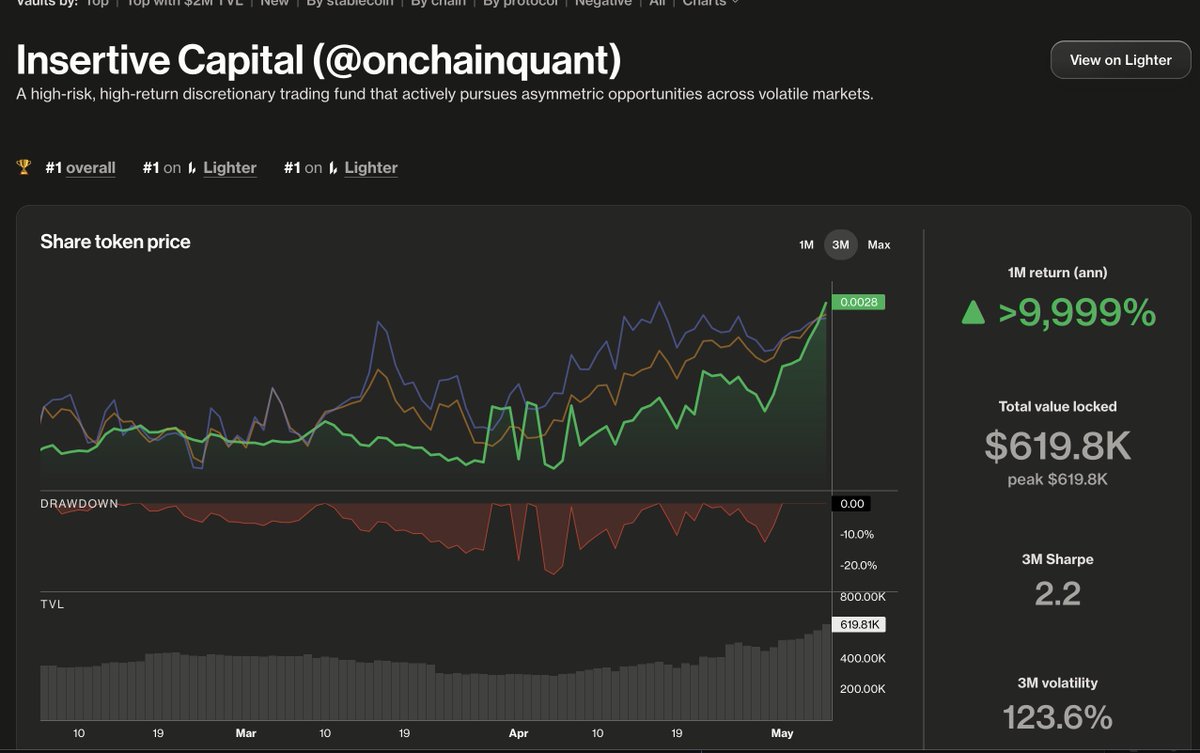Click the TVL panel label
Screen dimensions: 1200x753
(52, 604)
